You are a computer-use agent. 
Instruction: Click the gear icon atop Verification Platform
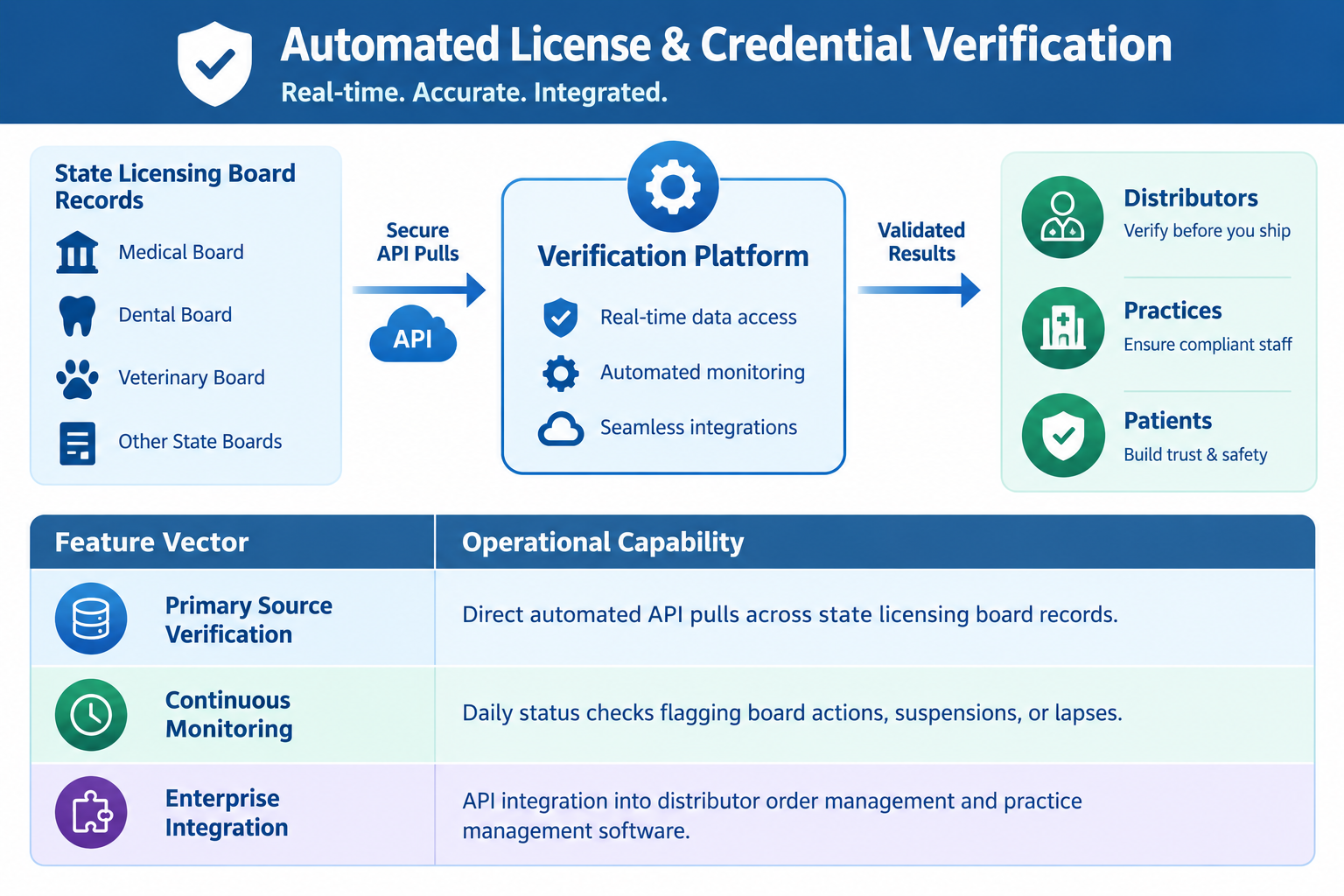point(673,186)
